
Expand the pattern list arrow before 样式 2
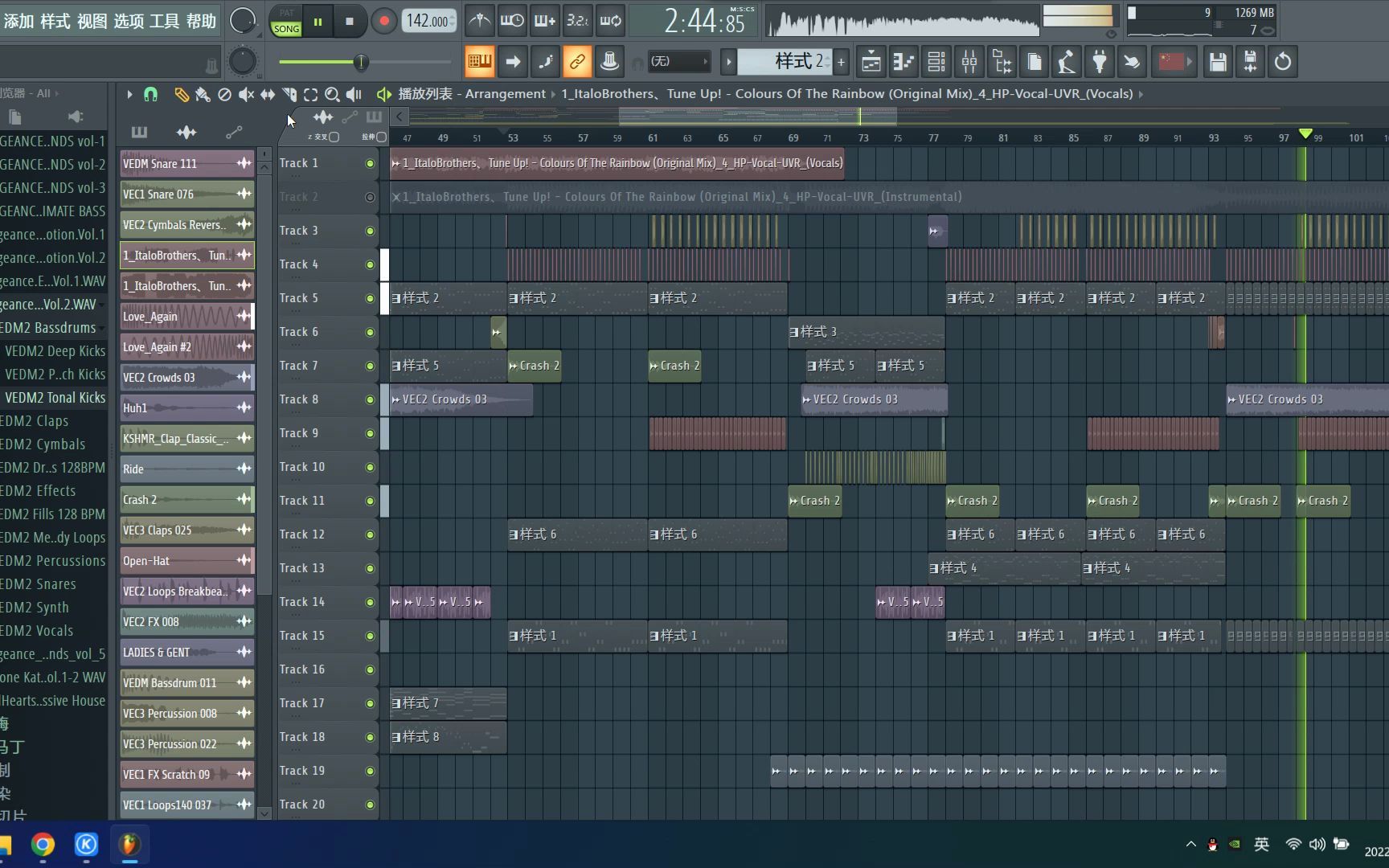tap(729, 61)
